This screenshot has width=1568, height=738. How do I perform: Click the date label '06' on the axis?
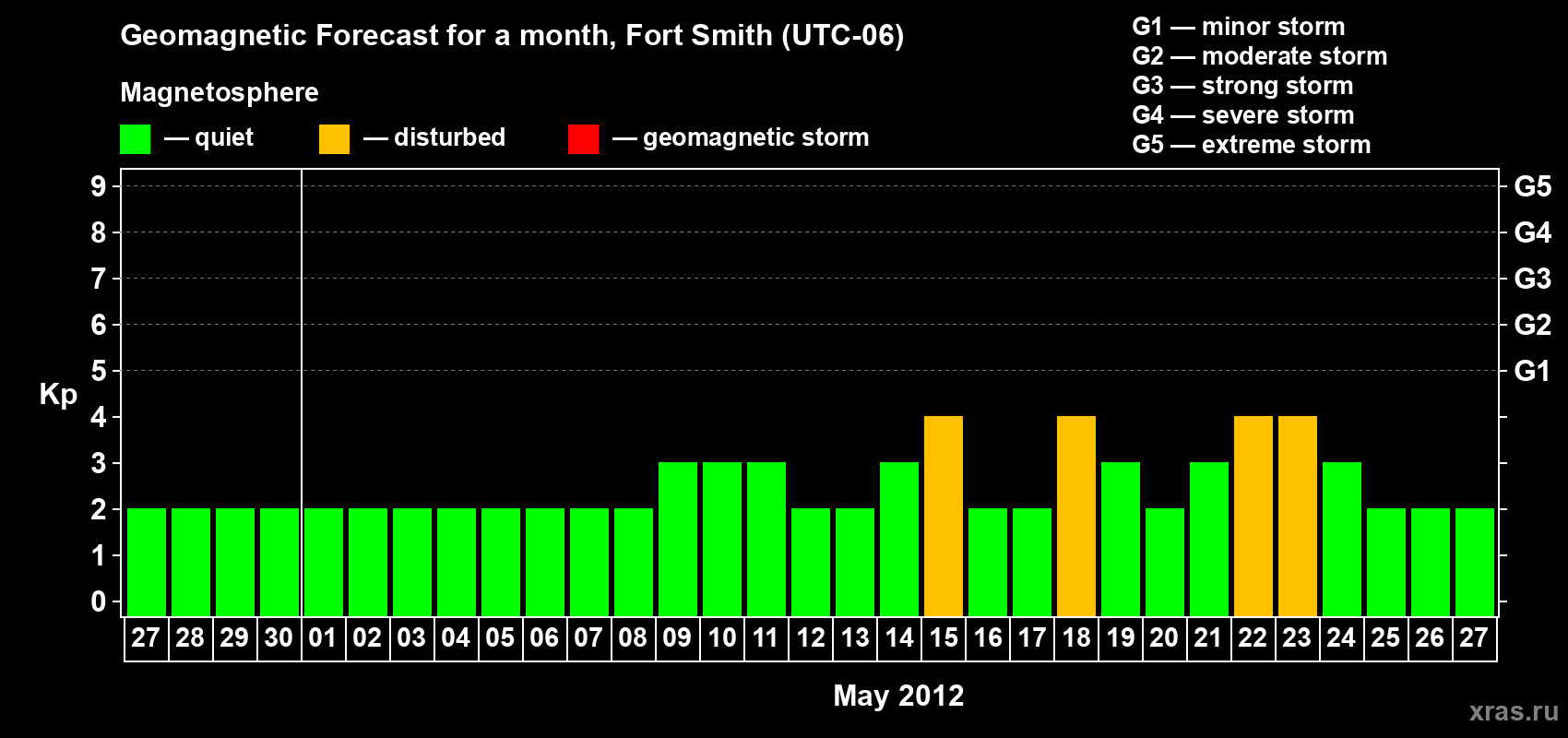pyautogui.click(x=544, y=638)
